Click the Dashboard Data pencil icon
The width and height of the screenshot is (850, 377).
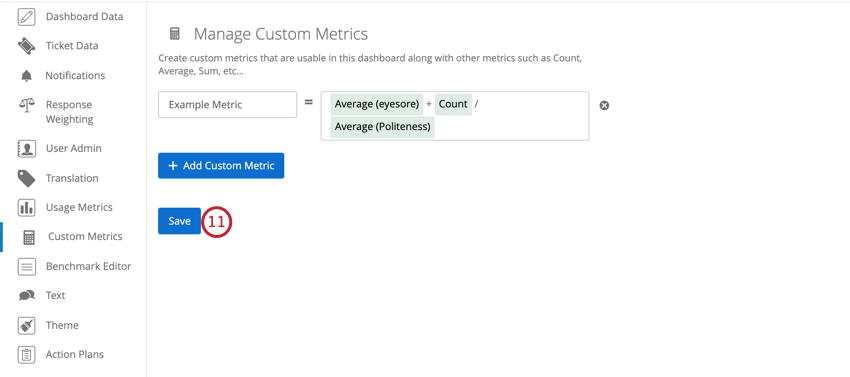pos(27,17)
